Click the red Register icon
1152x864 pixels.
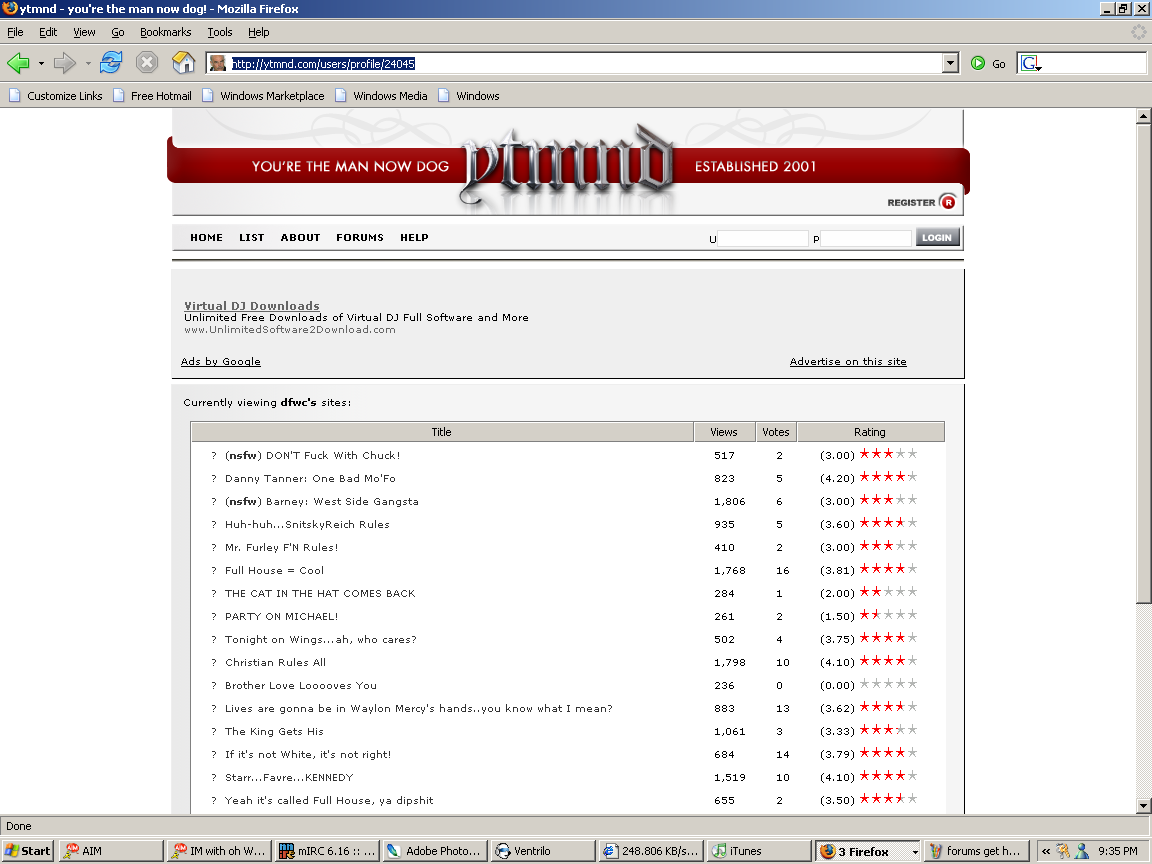947,202
